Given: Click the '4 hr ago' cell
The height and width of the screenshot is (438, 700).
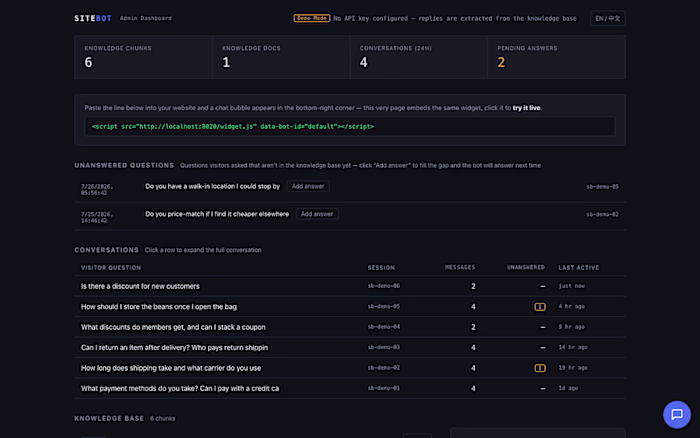Looking at the screenshot, I should [571, 306].
